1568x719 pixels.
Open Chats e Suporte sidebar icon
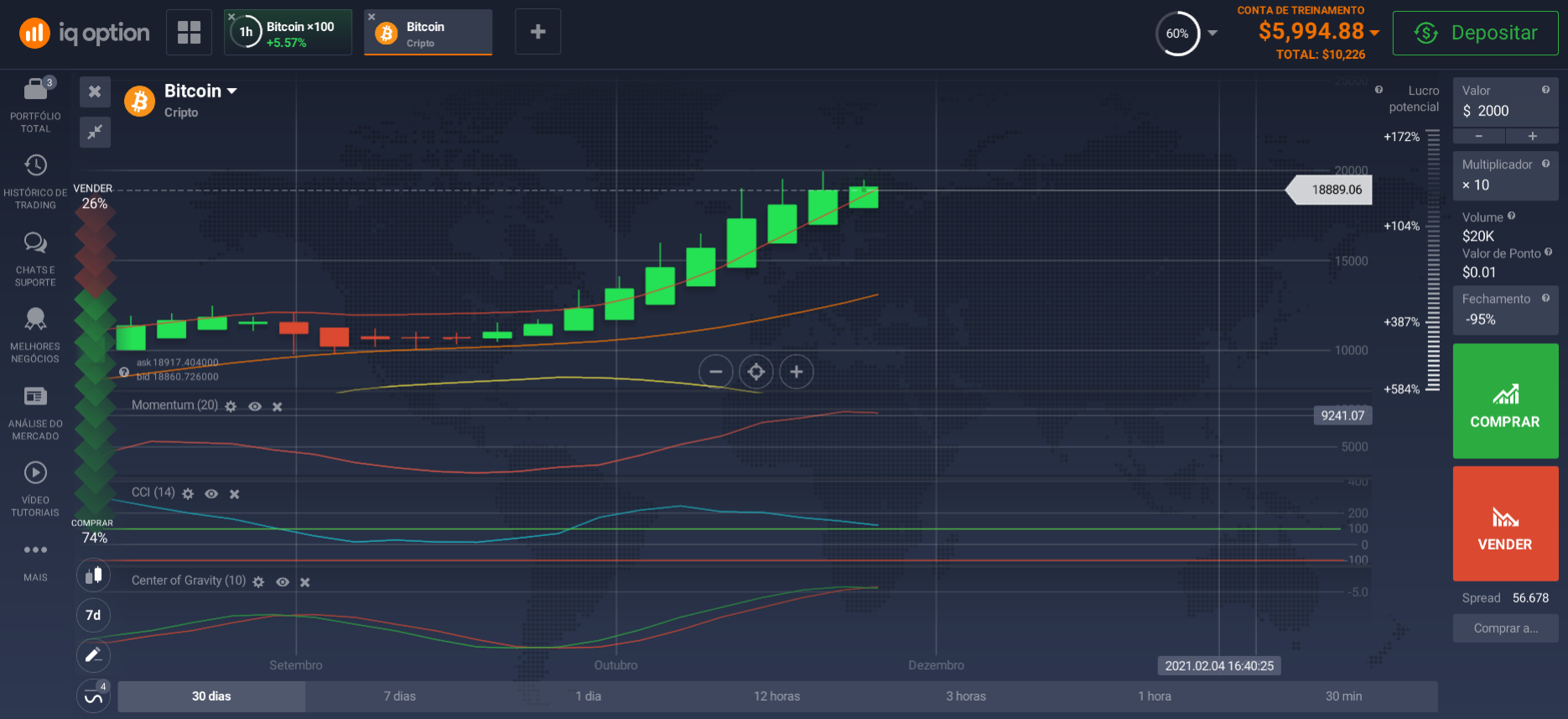(35, 259)
